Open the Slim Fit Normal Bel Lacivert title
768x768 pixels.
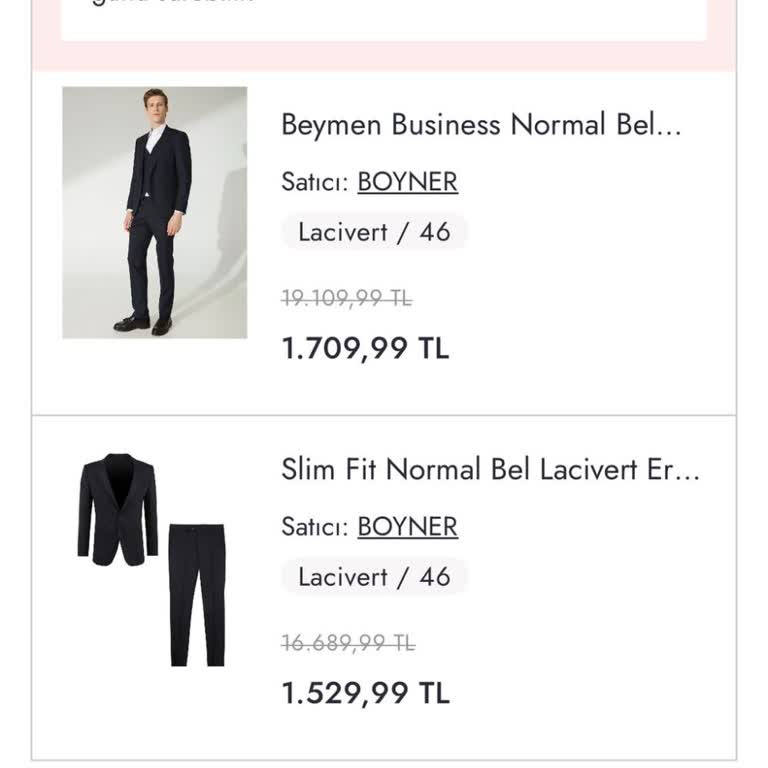(490, 470)
